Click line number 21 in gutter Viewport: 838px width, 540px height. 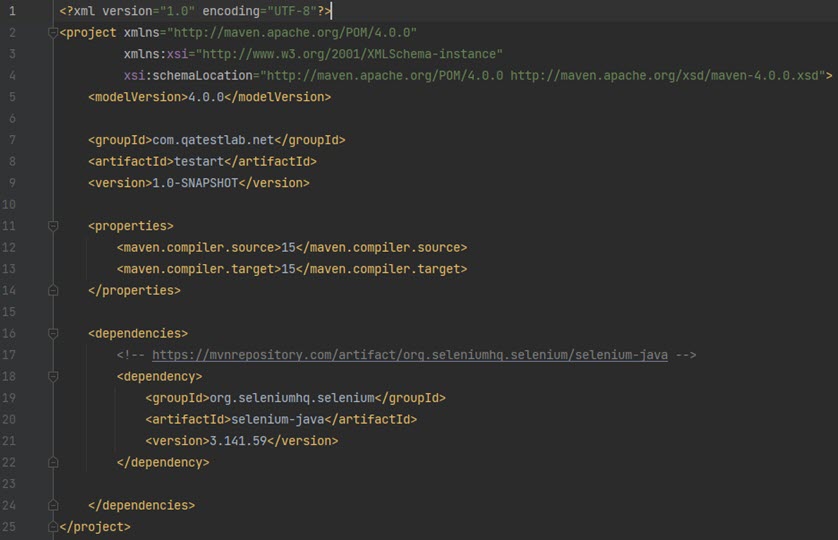(9, 441)
